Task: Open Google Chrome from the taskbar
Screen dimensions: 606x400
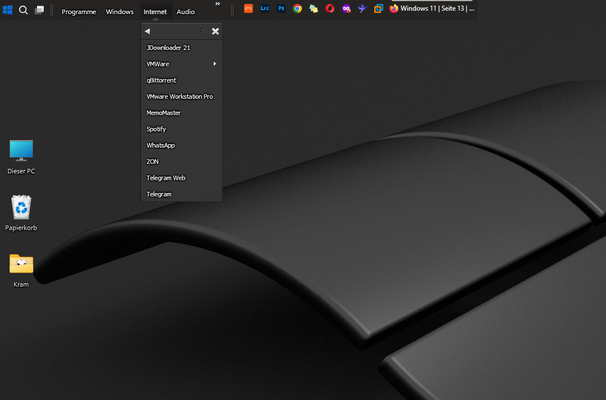Action: pos(298,8)
